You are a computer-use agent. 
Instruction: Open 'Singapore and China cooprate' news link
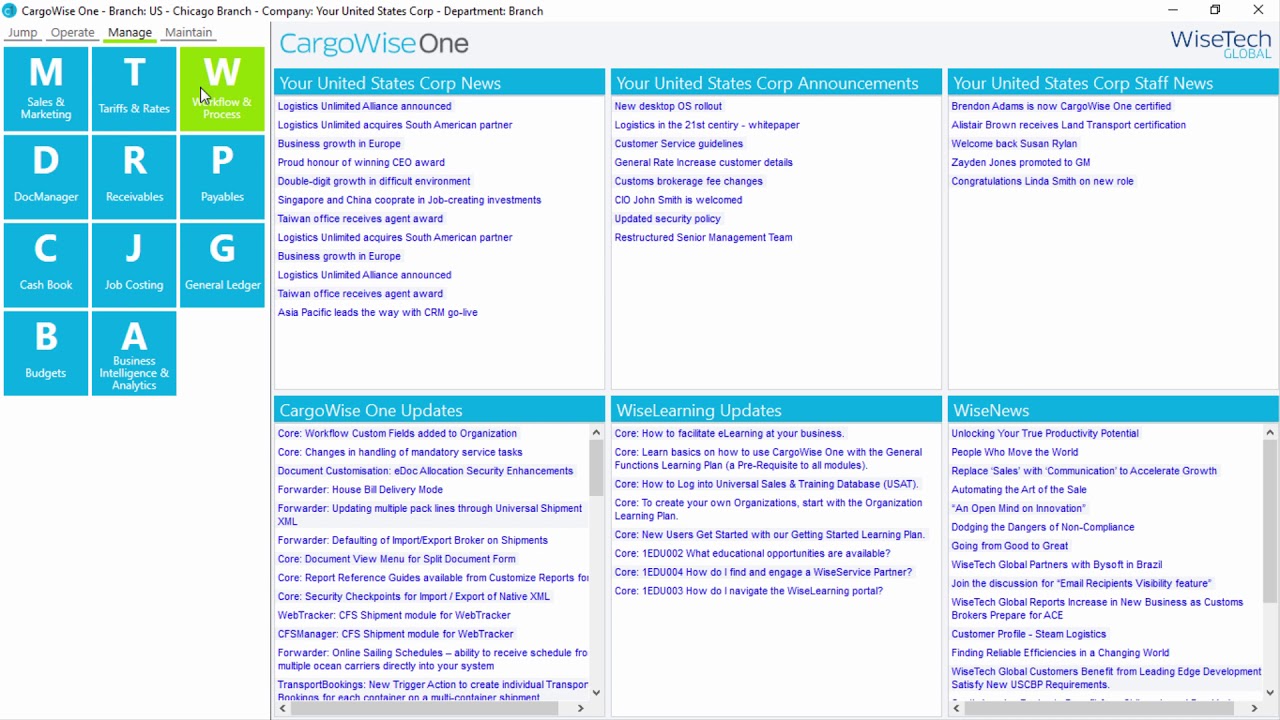tap(409, 200)
